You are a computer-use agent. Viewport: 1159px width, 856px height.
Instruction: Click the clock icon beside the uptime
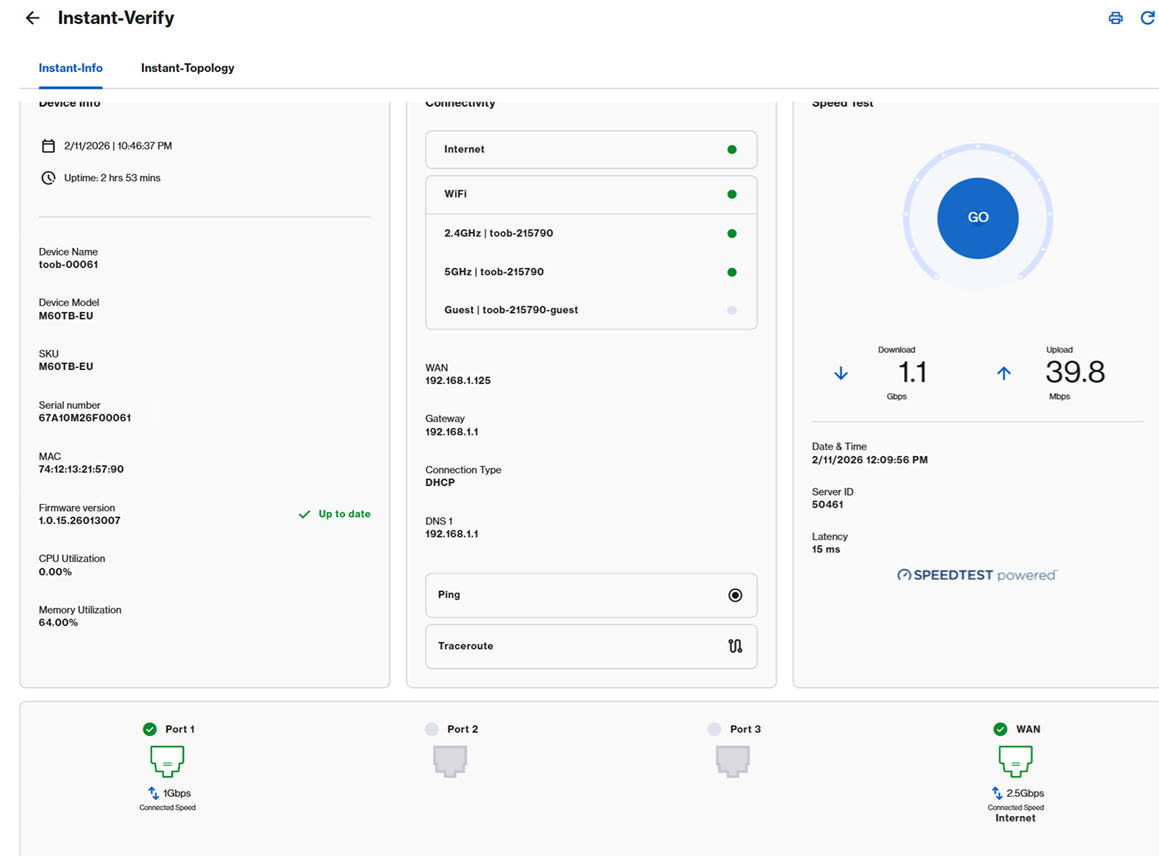pyautogui.click(x=49, y=177)
